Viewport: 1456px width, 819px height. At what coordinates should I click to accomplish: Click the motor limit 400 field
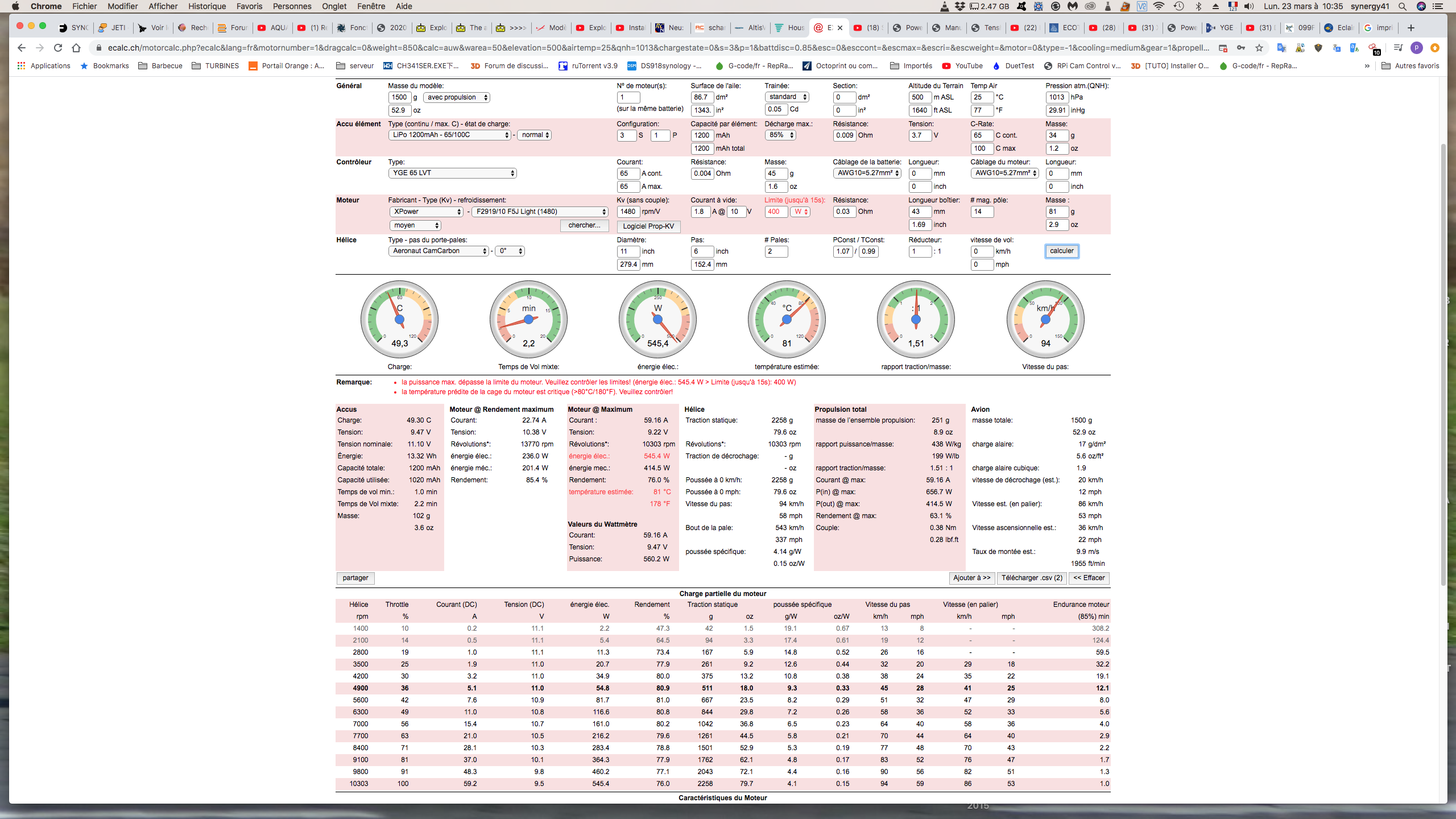click(x=776, y=212)
